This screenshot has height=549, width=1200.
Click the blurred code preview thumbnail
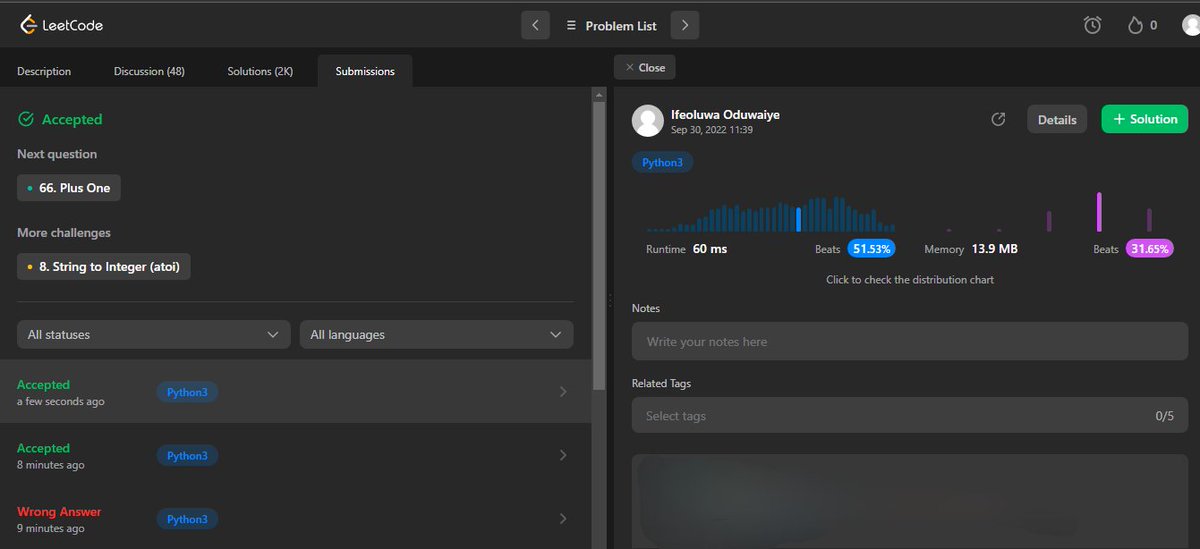[x=910, y=502]
